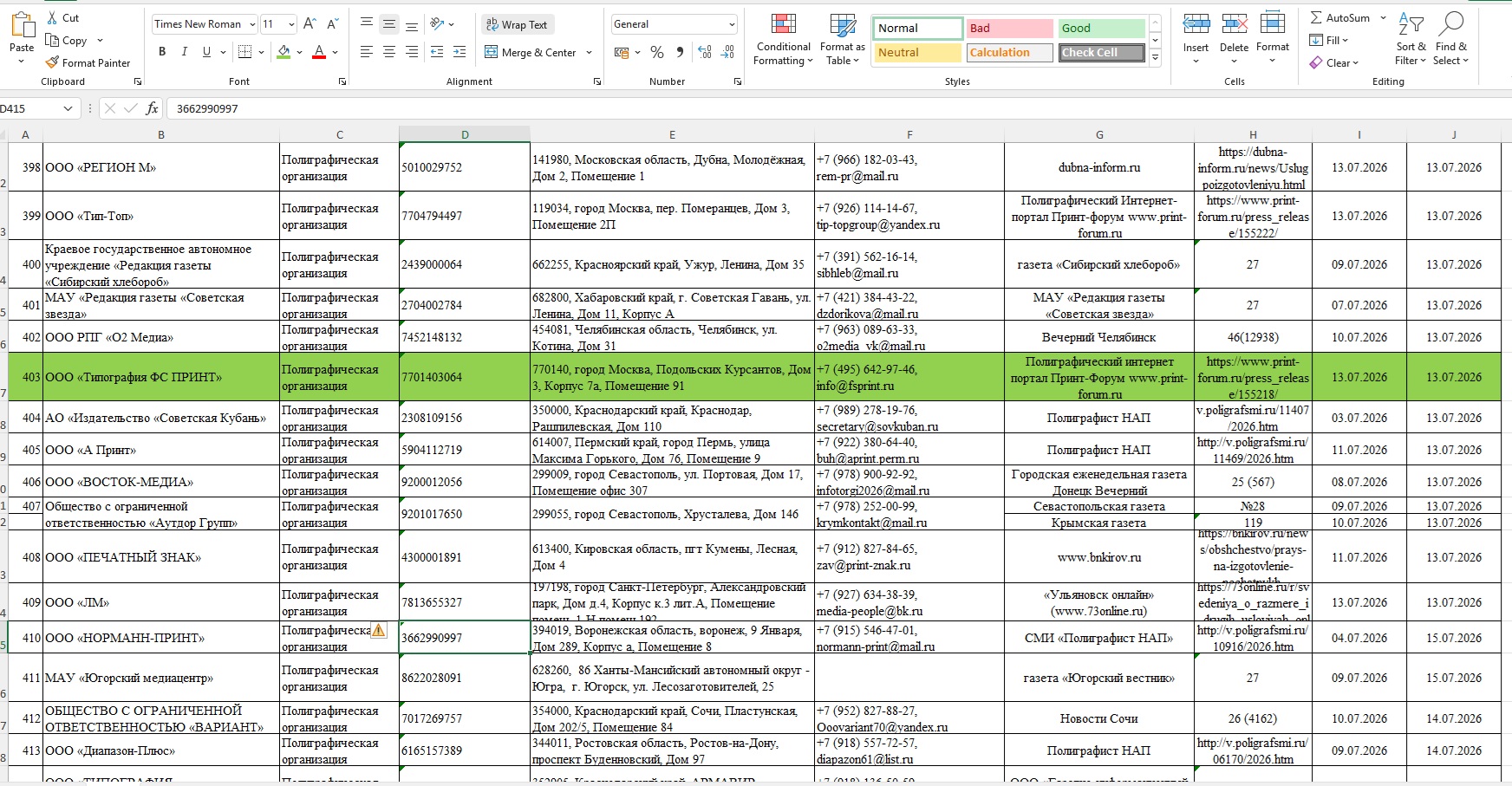The height and width of the screenshot is (786, 1512).
Task: Expand the Copy options arrow
Action: tap(100, 41)
